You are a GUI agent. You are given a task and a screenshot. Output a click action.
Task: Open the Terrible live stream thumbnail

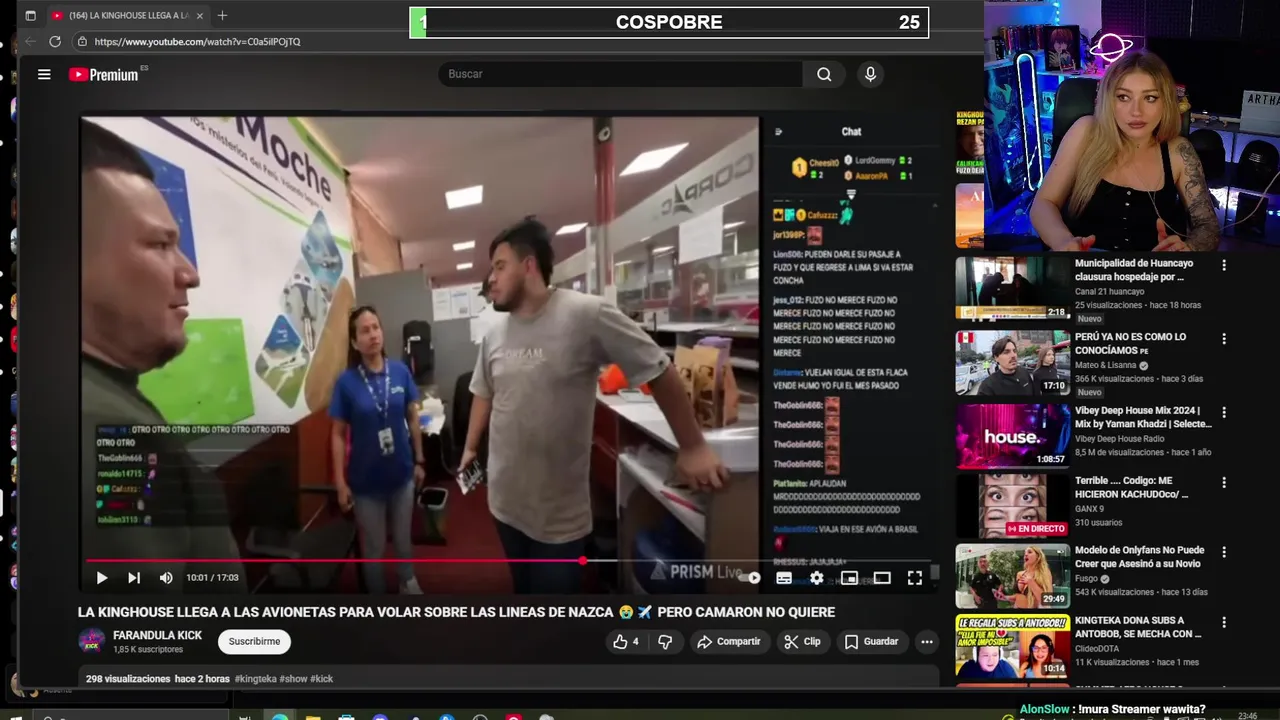pos(1012,506)
